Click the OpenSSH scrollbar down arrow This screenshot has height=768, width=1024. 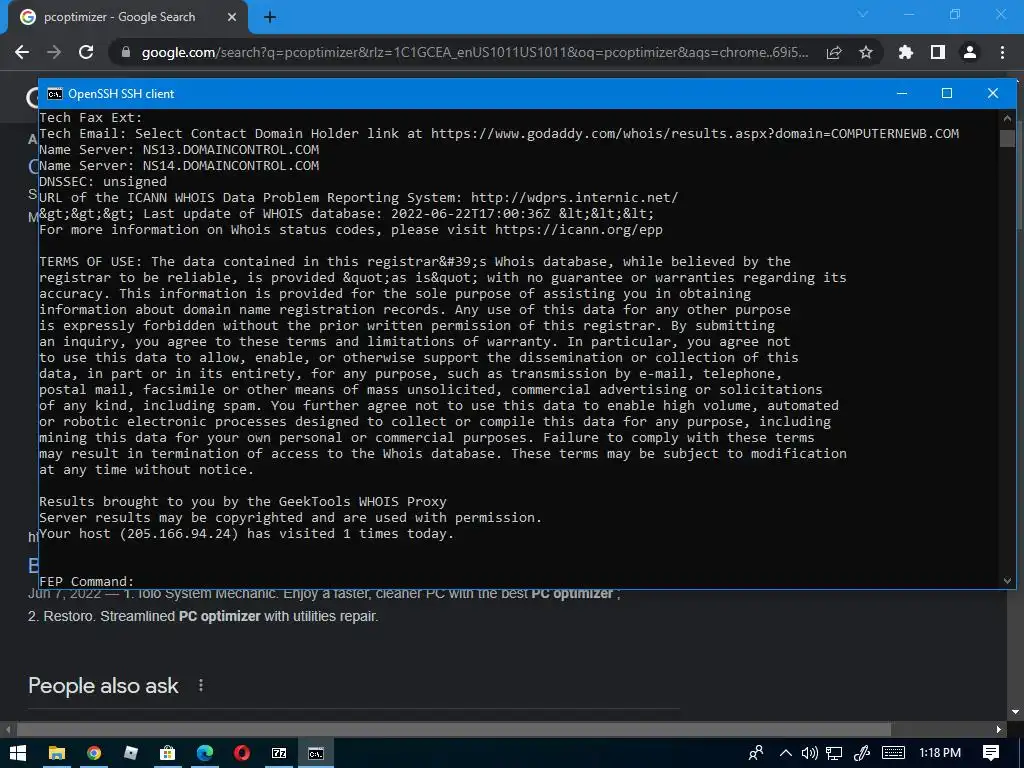click(x=1007, y=581)
